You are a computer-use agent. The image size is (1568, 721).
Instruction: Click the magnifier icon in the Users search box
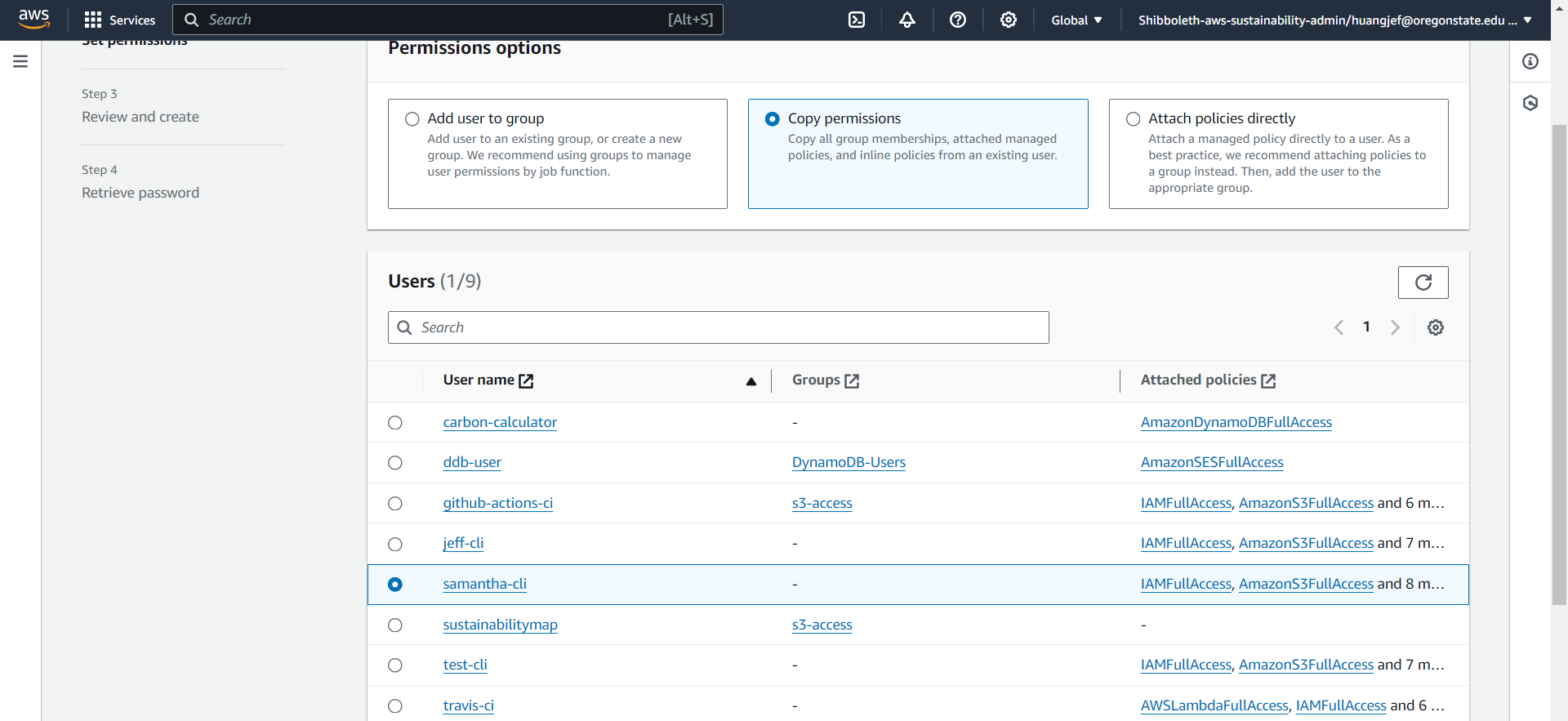click(404, 327)
